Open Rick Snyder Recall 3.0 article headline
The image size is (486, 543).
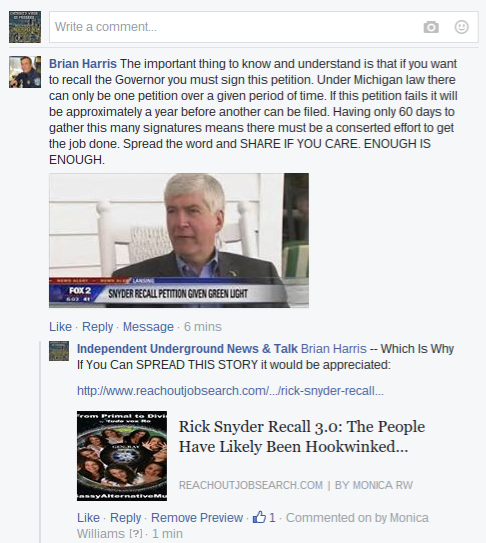(302, 436)
